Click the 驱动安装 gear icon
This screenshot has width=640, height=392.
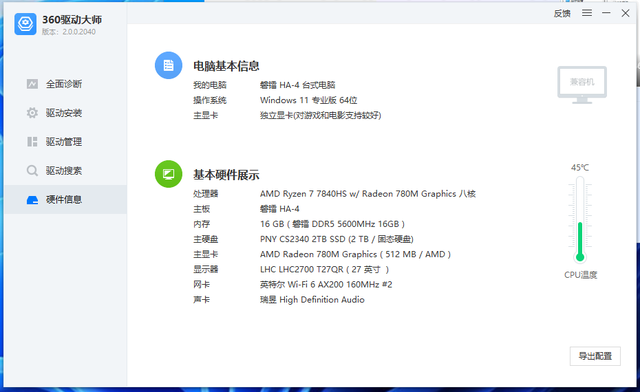32,113
